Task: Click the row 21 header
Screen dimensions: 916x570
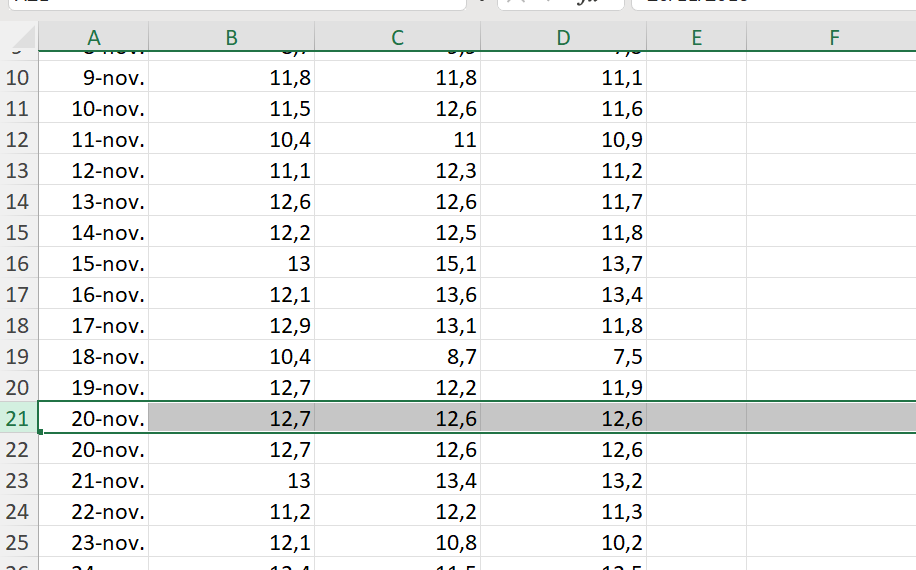Action: [x=18, y=418]
